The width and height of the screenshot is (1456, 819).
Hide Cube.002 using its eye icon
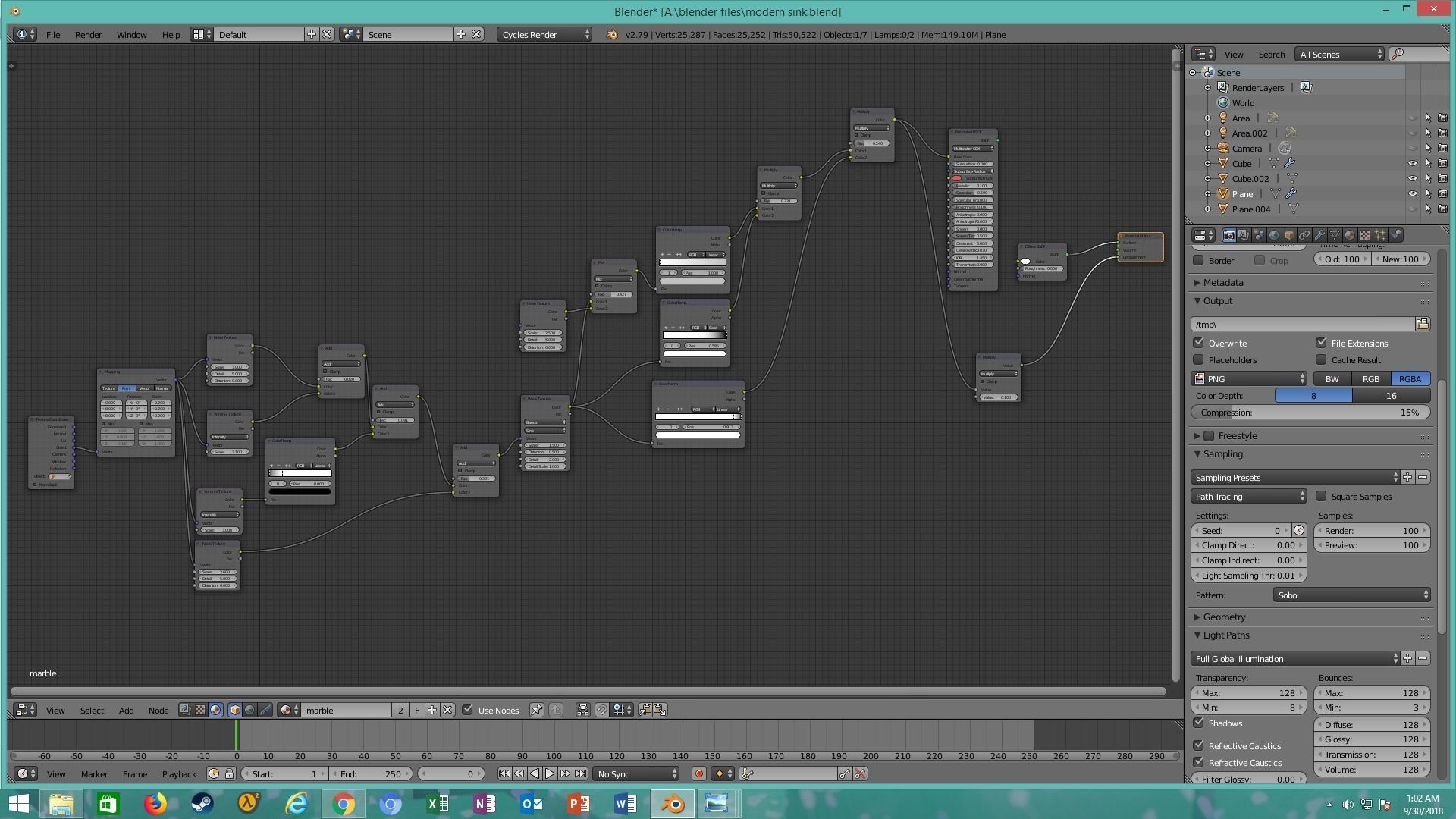1412,179
